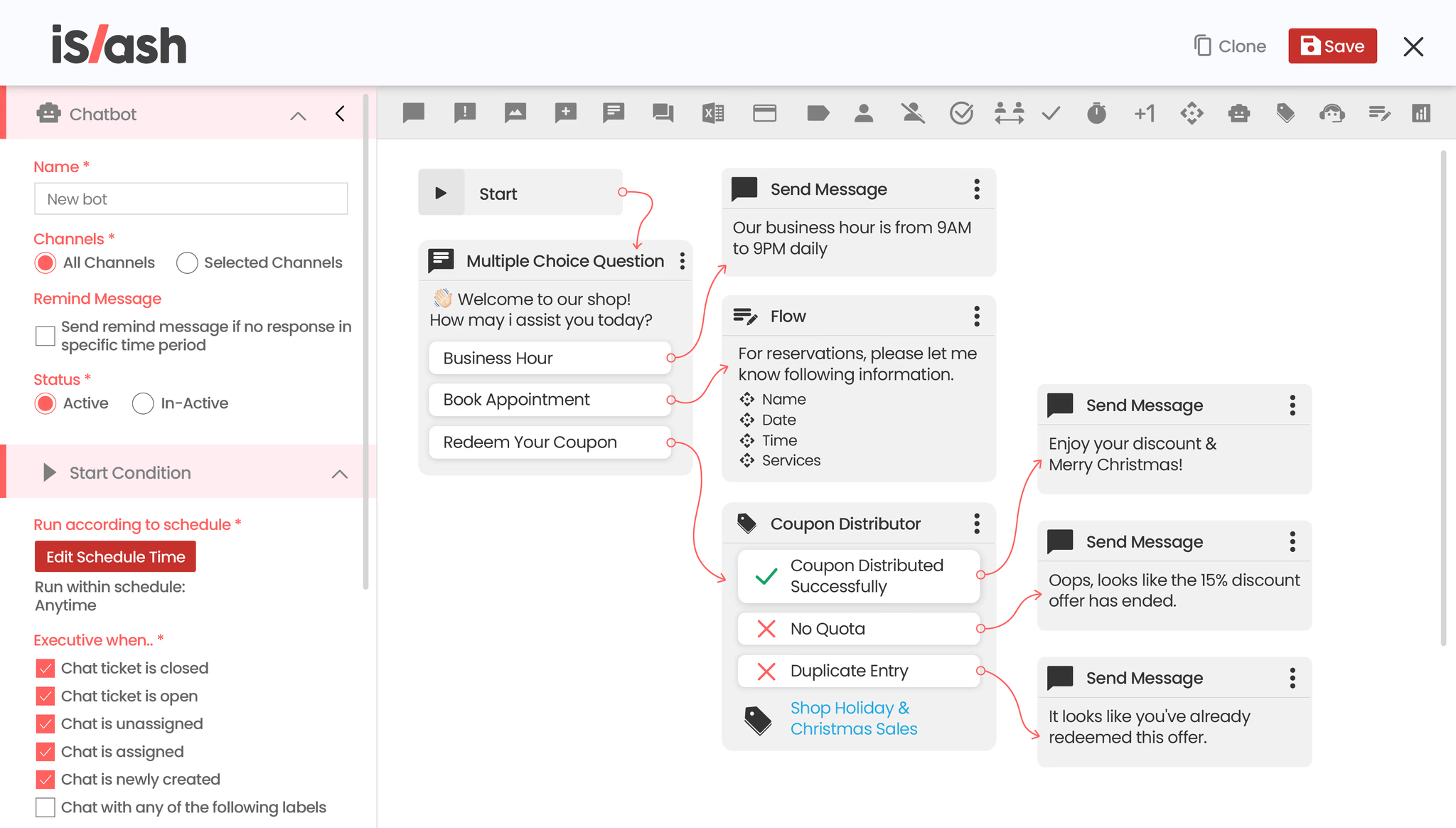Click the +1 counter toolbar icon

coord(1144,113)
